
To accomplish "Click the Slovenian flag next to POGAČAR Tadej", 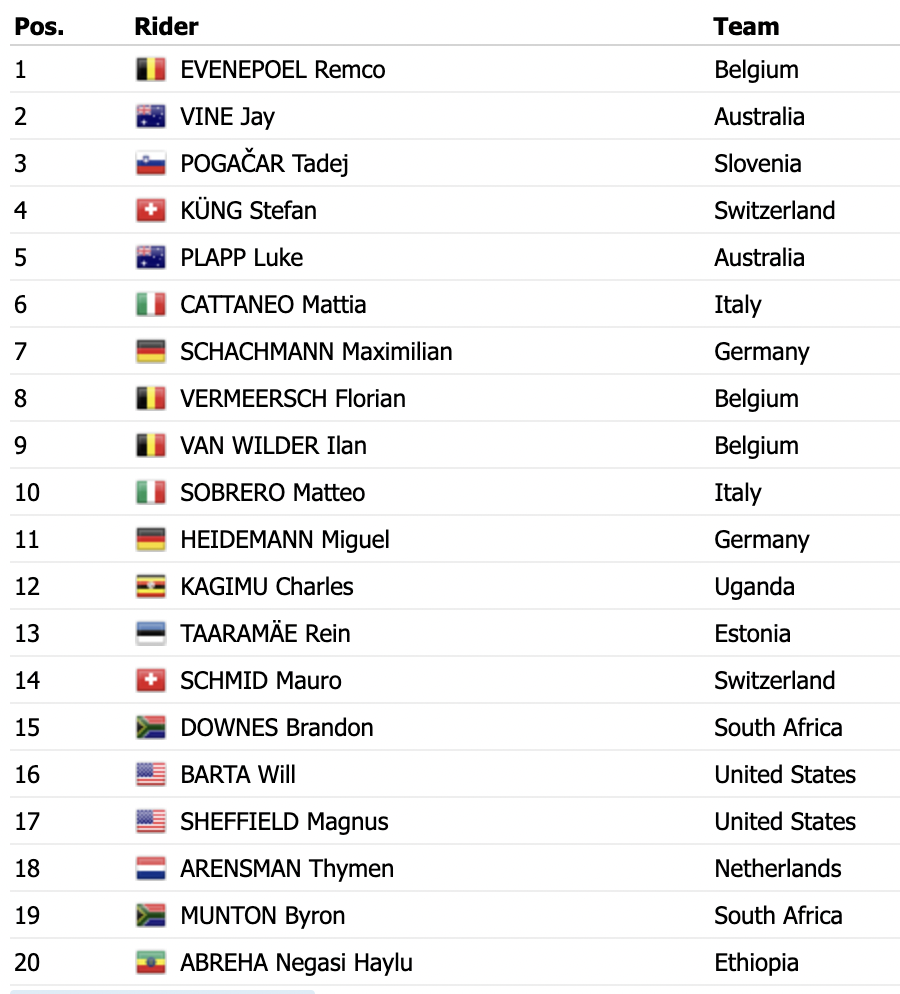I will coord(151,164).
